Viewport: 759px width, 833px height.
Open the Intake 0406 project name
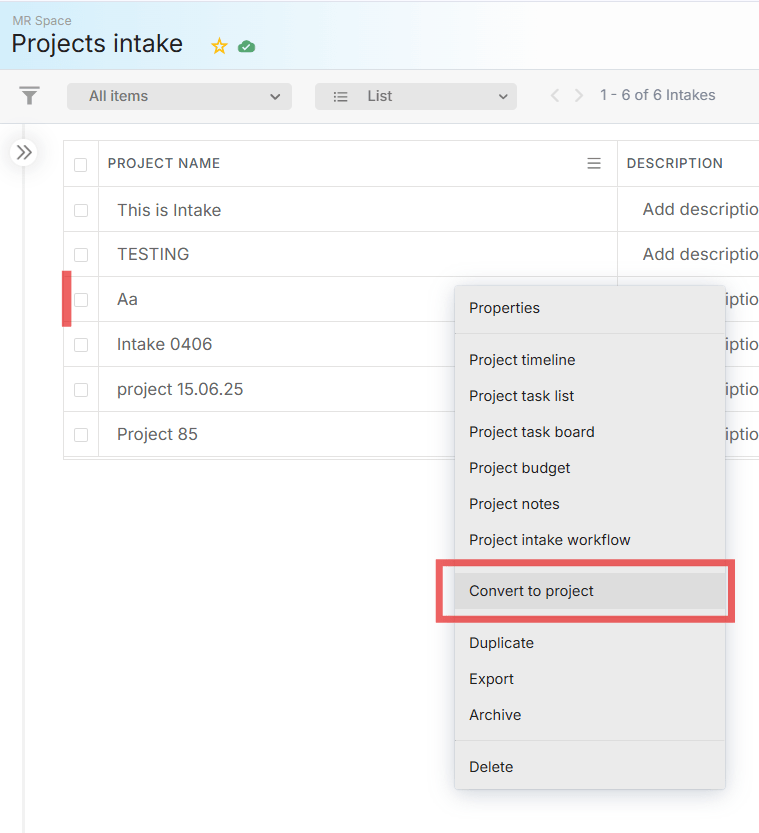point(165,344)
